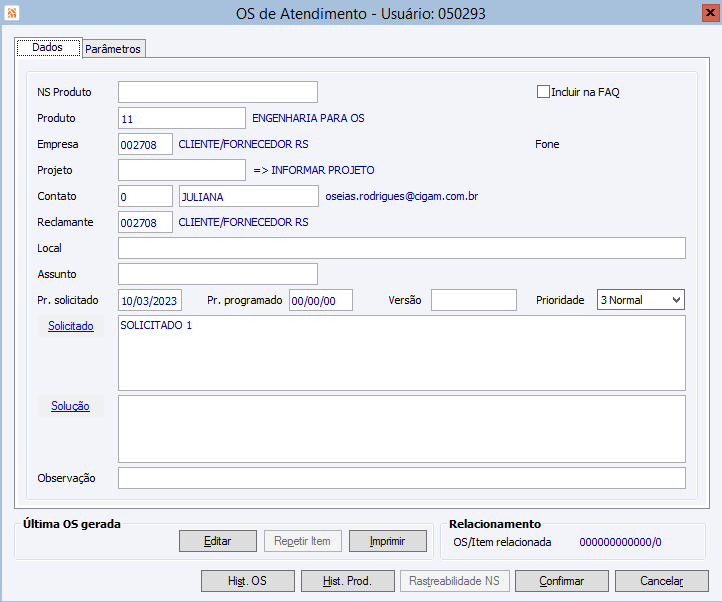This screenshot has height=602, width=722.
Task: Click the => INFORMAR PROJETO text
Action: click(x=314, y=170)
